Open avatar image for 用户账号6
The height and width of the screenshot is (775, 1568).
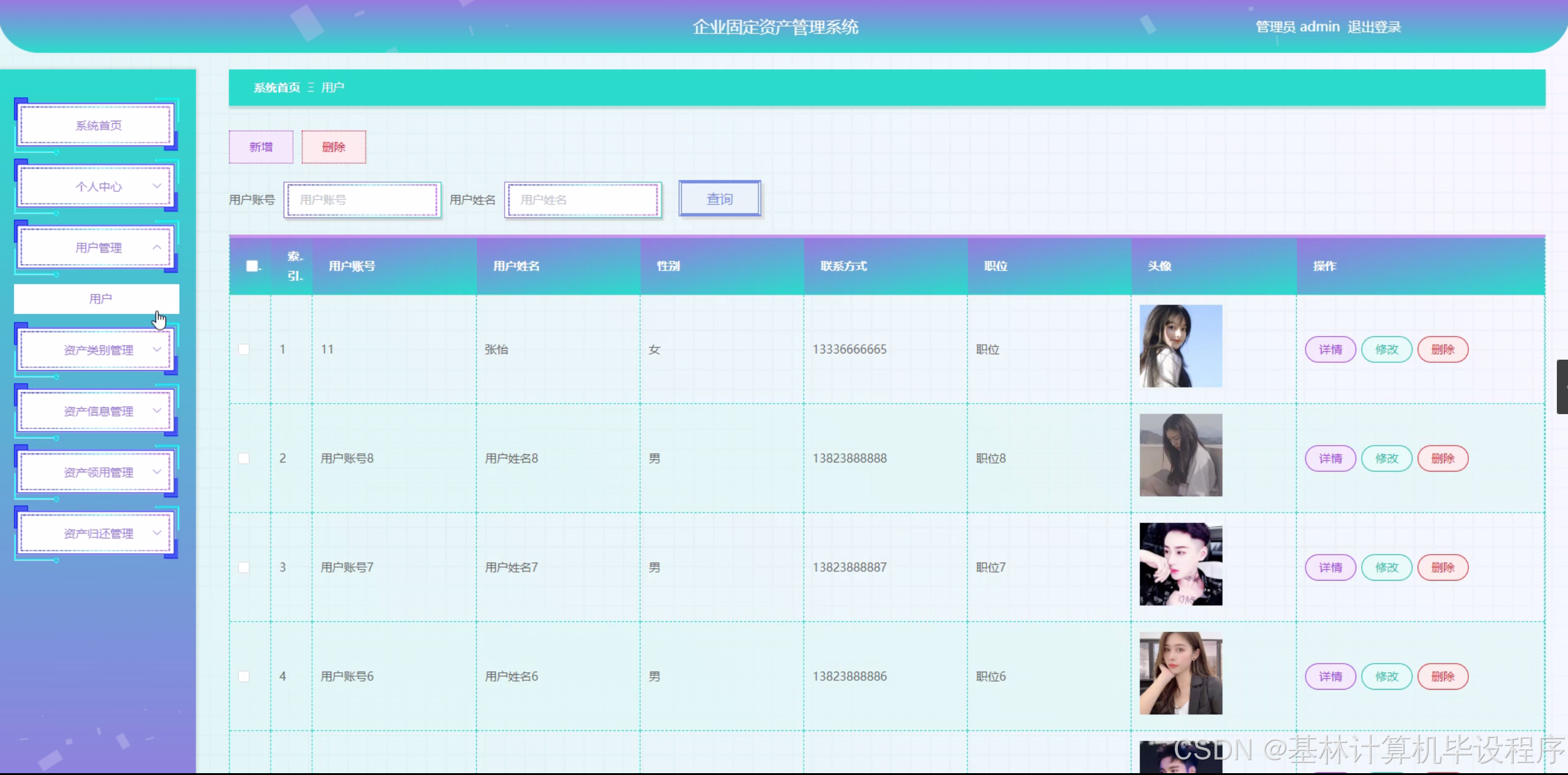[1180, 673]
